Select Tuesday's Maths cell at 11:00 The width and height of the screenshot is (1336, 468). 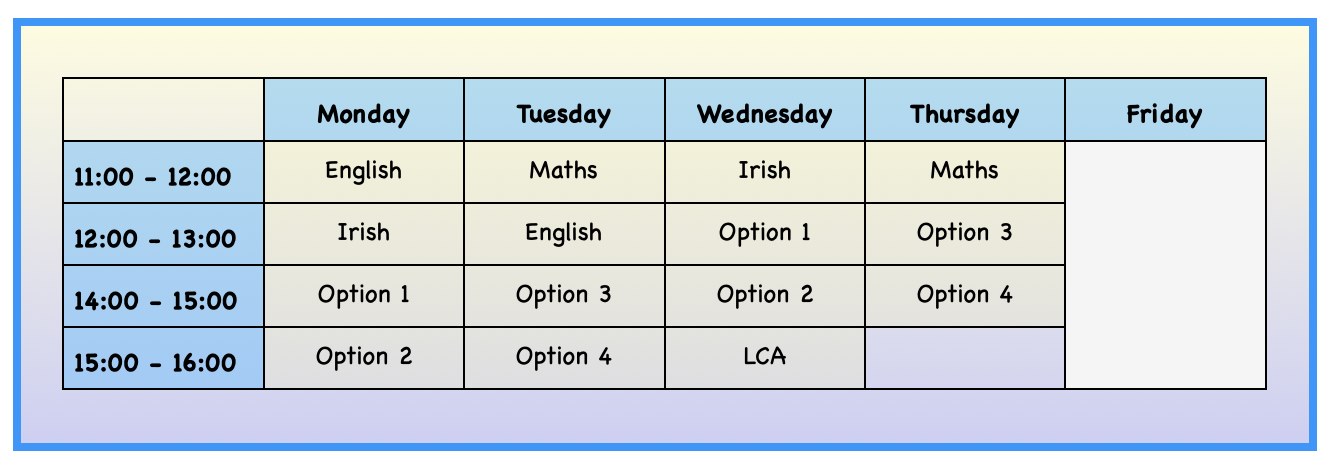[x=564, y=172]
